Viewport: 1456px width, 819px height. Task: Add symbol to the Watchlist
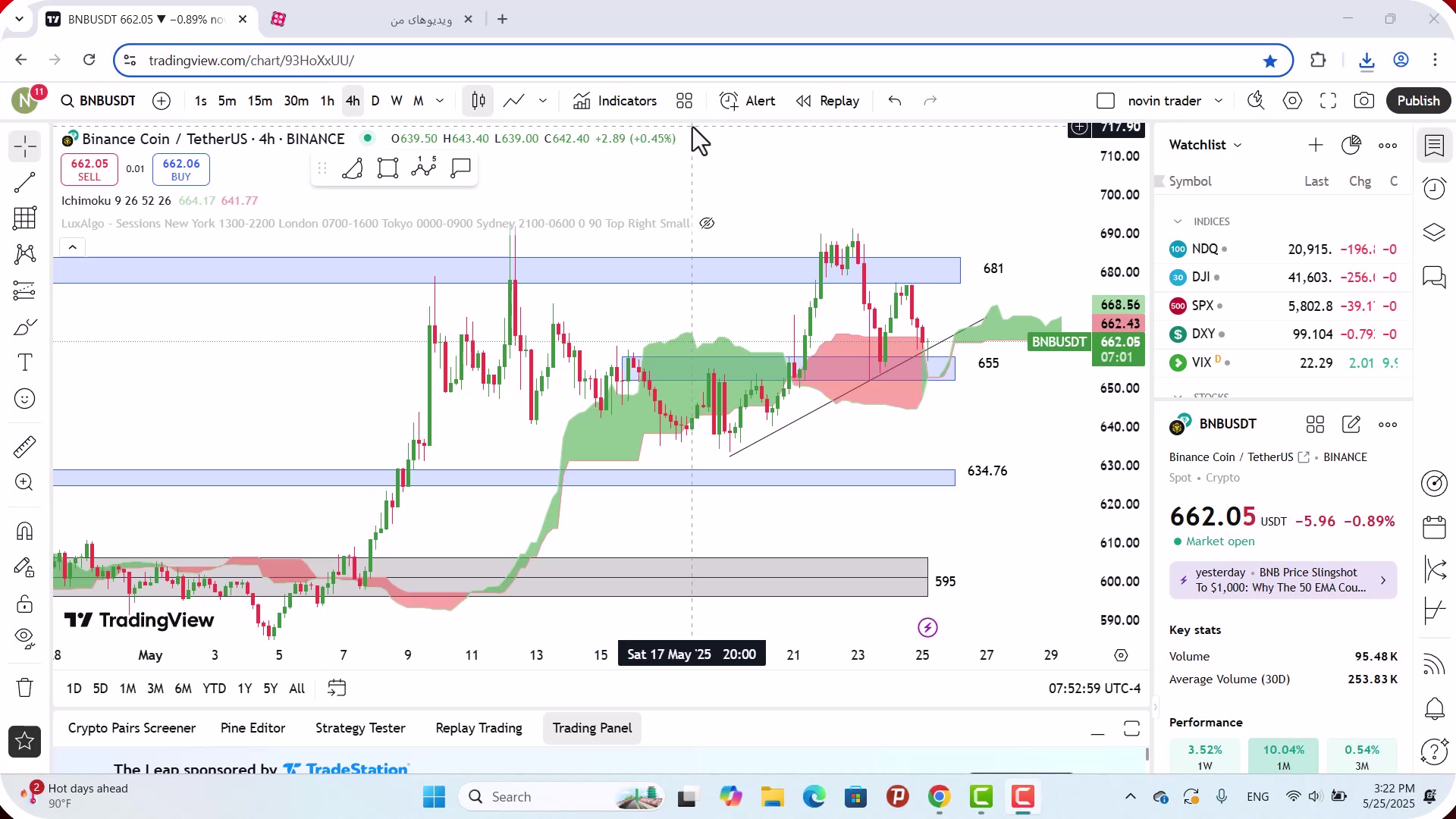(1316, 145)
